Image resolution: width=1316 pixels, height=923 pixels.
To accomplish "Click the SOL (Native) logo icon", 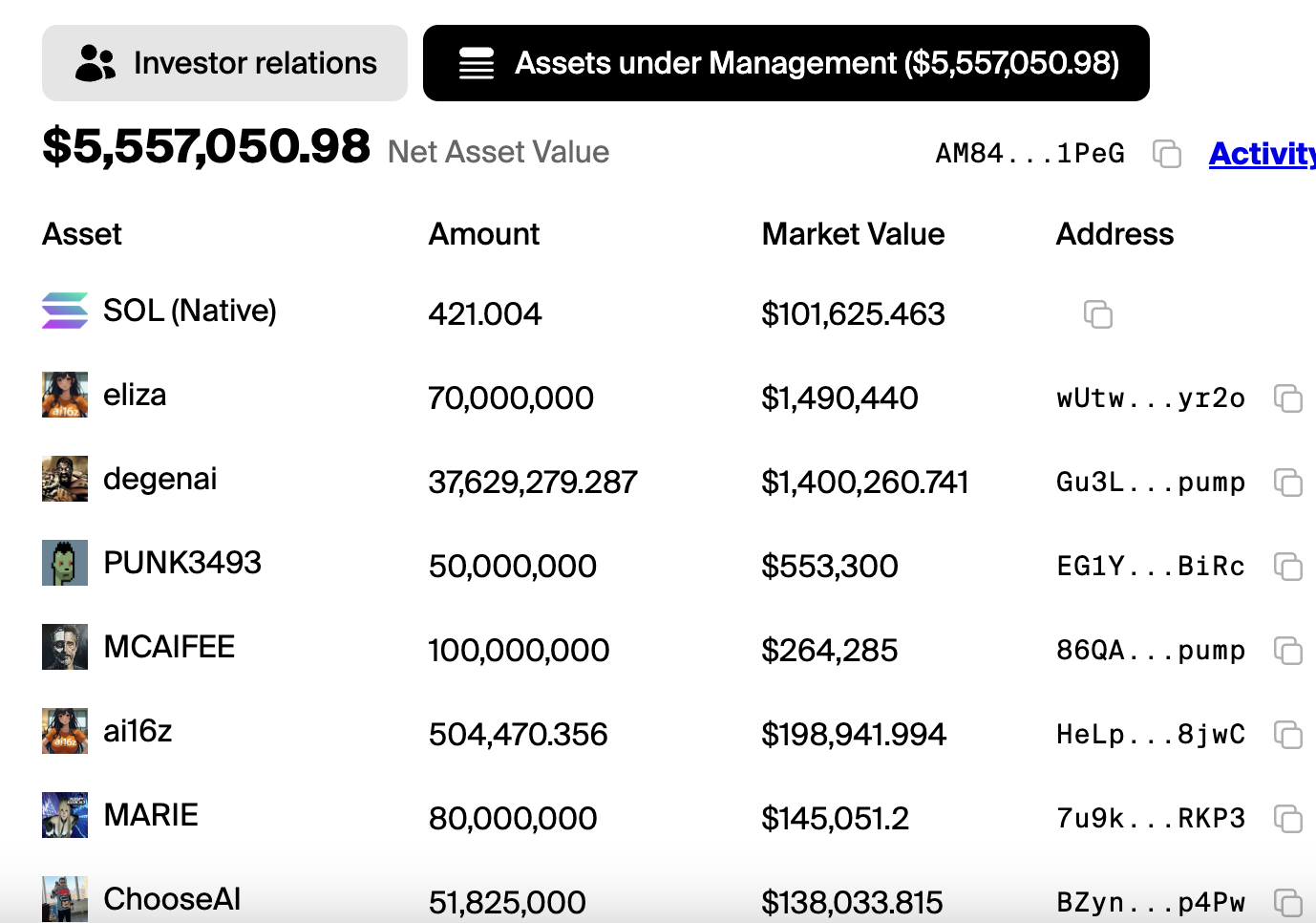I will pos(65,311).
